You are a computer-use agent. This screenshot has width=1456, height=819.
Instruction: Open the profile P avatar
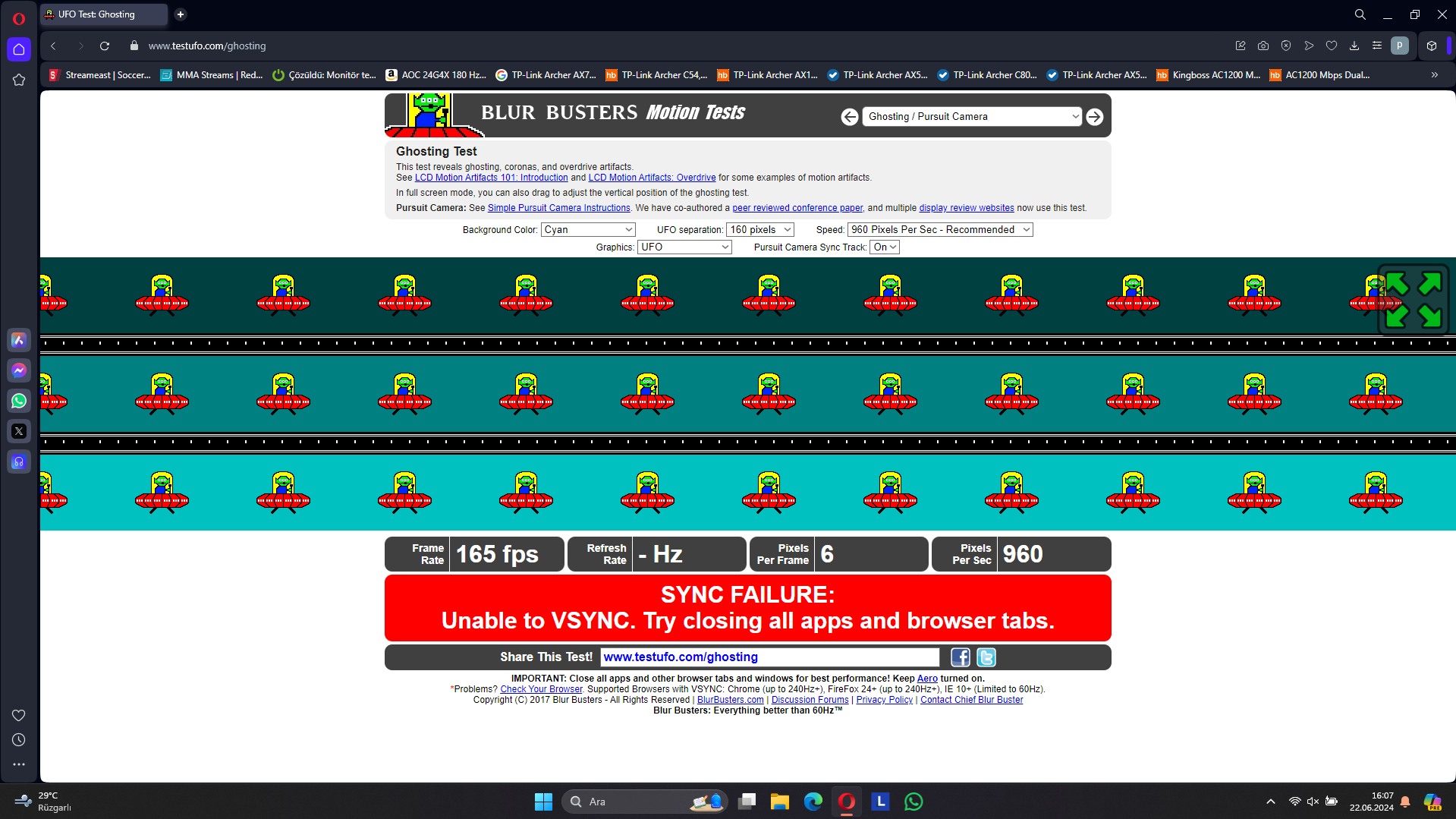[1400, 46]
